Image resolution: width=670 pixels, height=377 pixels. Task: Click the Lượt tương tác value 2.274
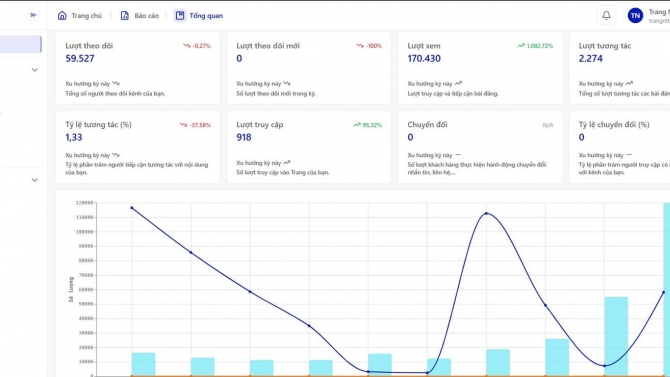point(591,59)
